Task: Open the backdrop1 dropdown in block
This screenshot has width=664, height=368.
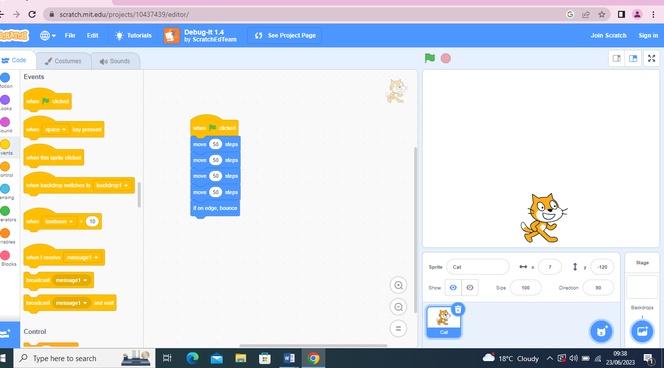Action: tap(112, 185)
